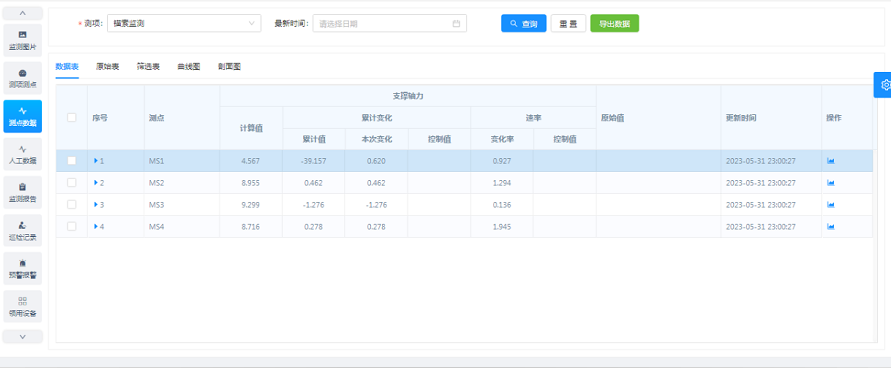Image resolution: width=891 pixels, height=368 pixels.
Task: Open chart icon for MS2 row
Action: (x=831, y=183)
